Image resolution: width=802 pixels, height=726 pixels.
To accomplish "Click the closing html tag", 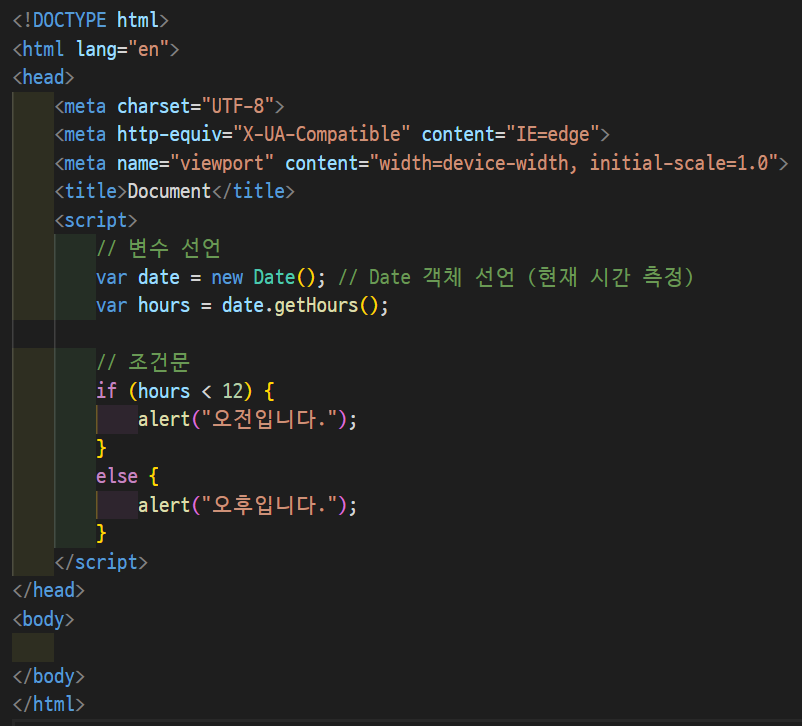I will point(49,704).
